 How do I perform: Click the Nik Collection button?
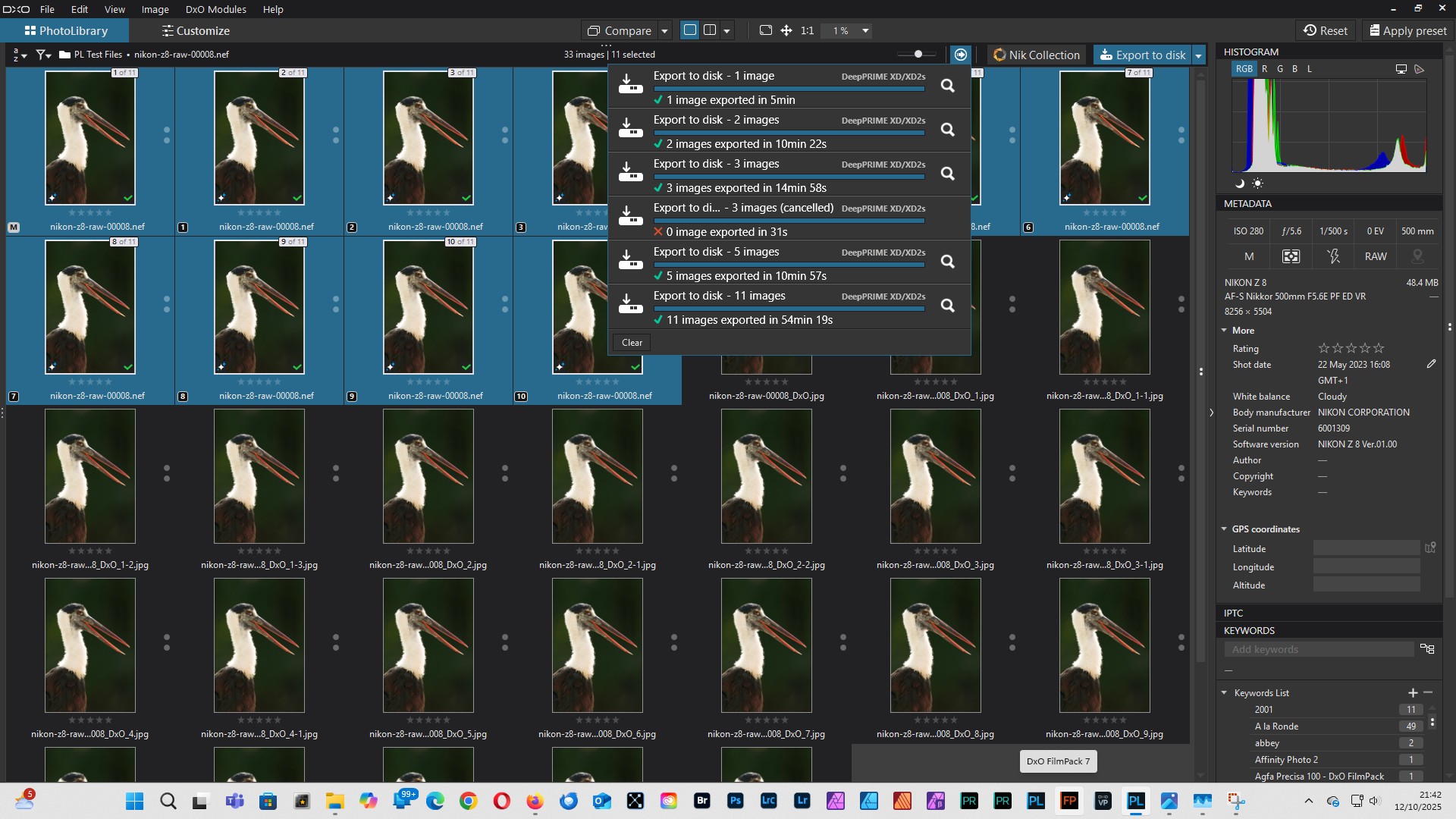click(x=1036, y=55)
